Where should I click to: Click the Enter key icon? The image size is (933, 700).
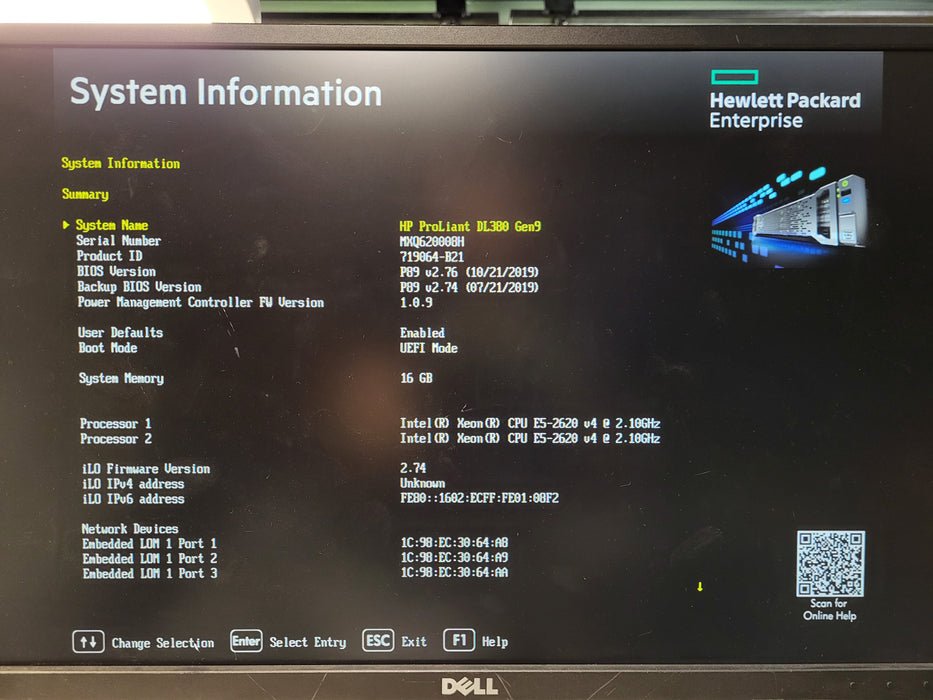click(x=246, y=641)
